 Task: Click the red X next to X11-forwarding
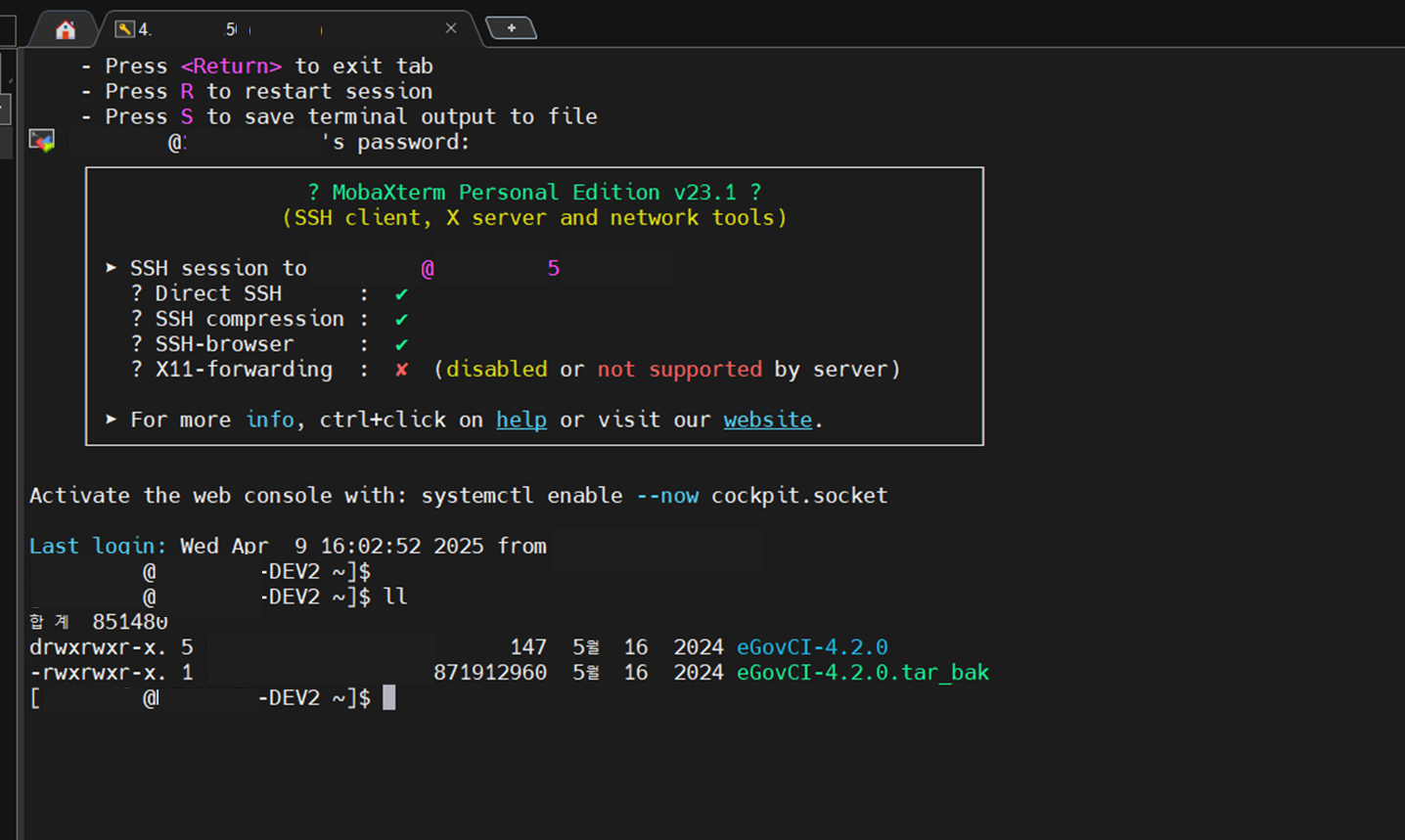pos(401,370)
